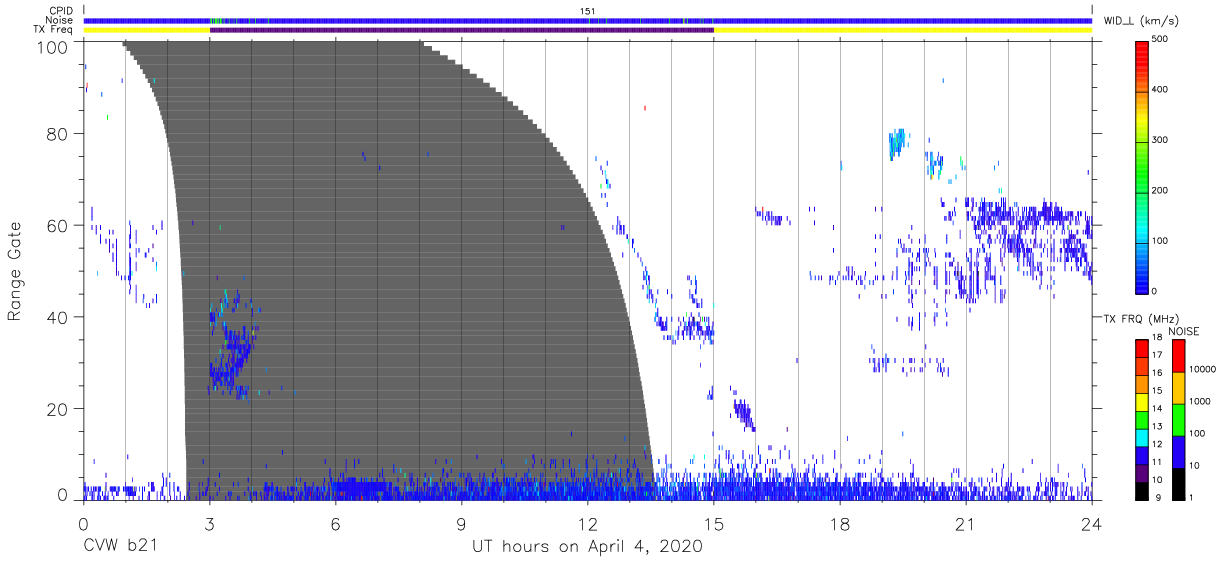The height and width of the screenshot is (567, 1228).
Task: Click the 'UT hours on April 4, 2020' title
Action: click(x=587, y=547)
